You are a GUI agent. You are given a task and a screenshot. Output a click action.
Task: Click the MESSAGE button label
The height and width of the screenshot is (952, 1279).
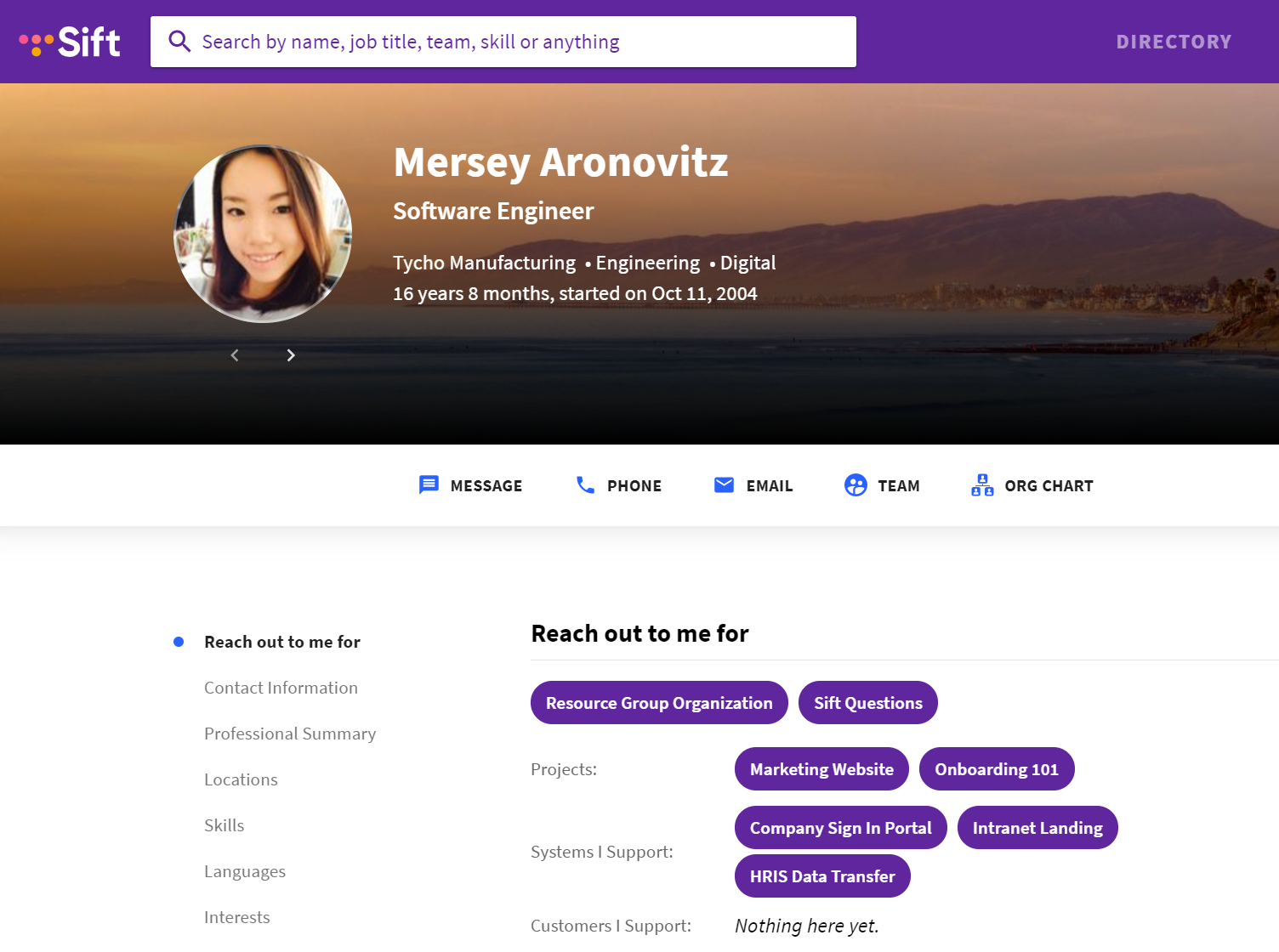[x=486, y=486]
